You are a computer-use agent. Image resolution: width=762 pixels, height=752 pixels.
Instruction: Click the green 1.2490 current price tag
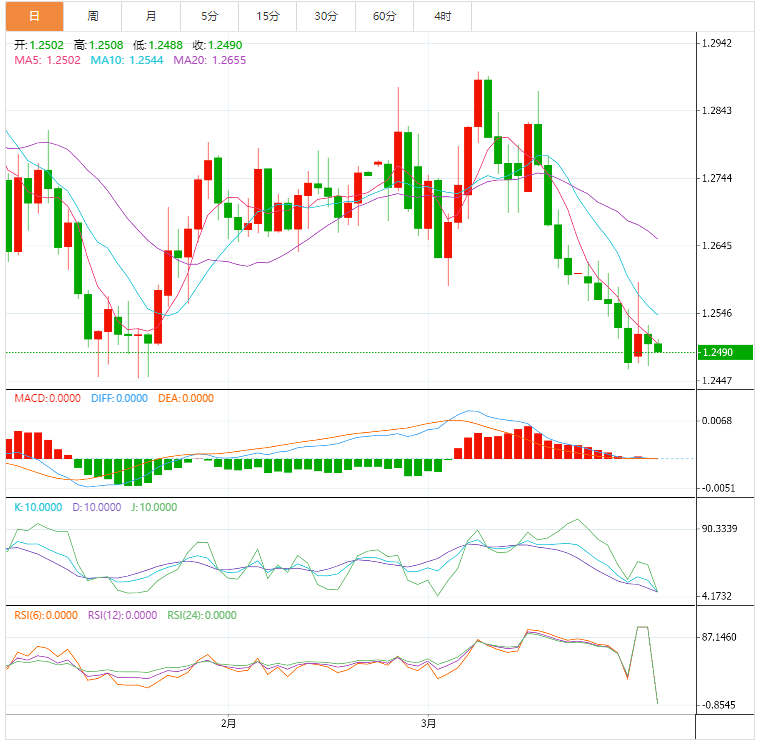(x=725, y=352)
